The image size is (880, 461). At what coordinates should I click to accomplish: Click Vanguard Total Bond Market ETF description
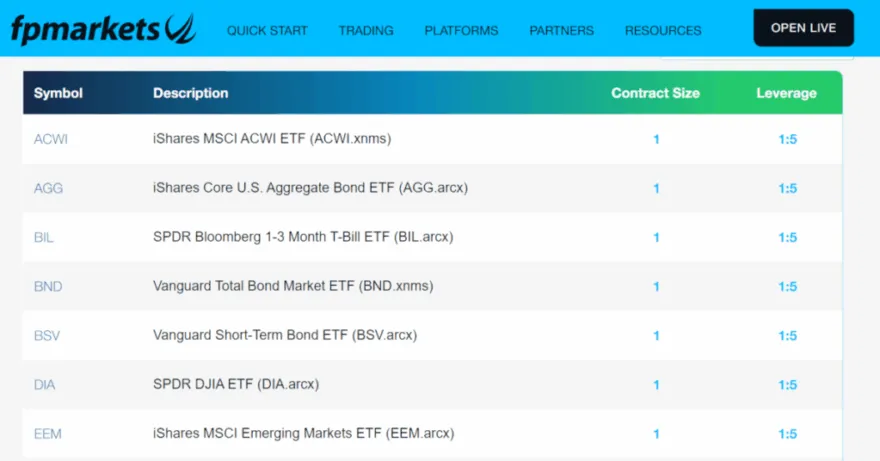[x=293, y=286]
